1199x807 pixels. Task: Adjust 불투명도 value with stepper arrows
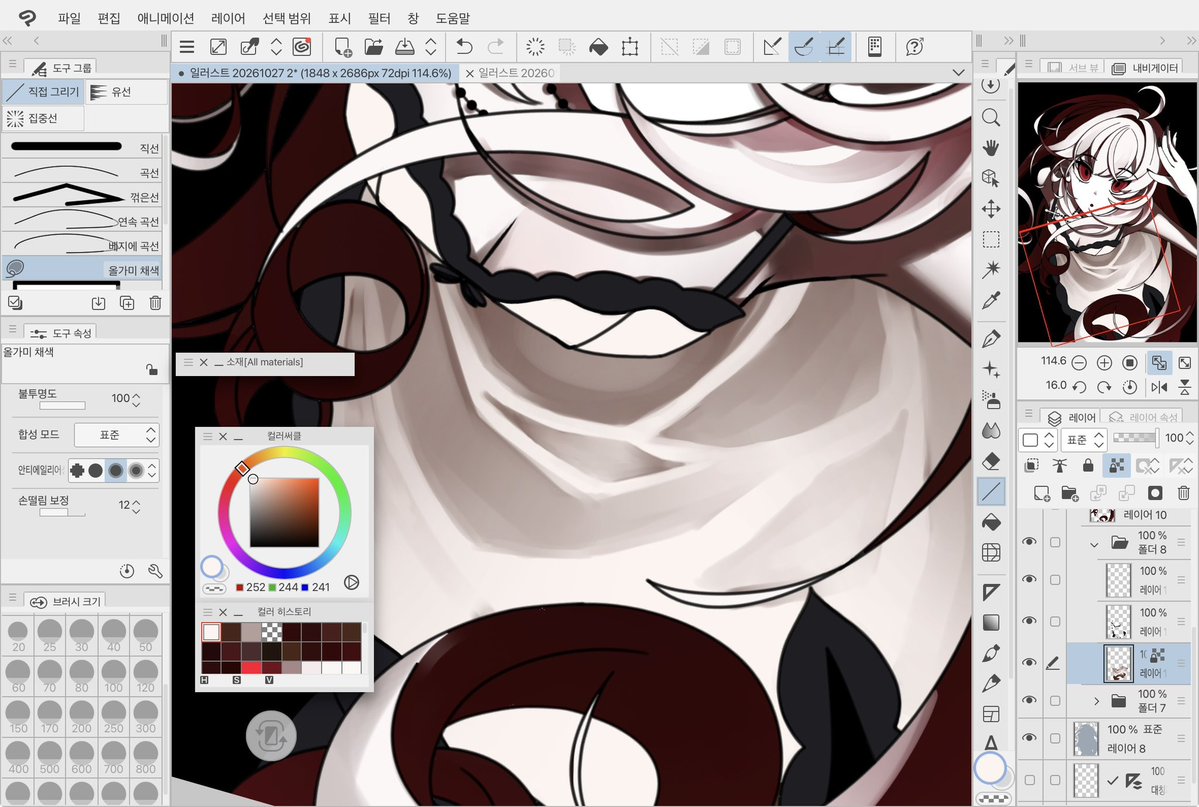click(x=136, y=399)
